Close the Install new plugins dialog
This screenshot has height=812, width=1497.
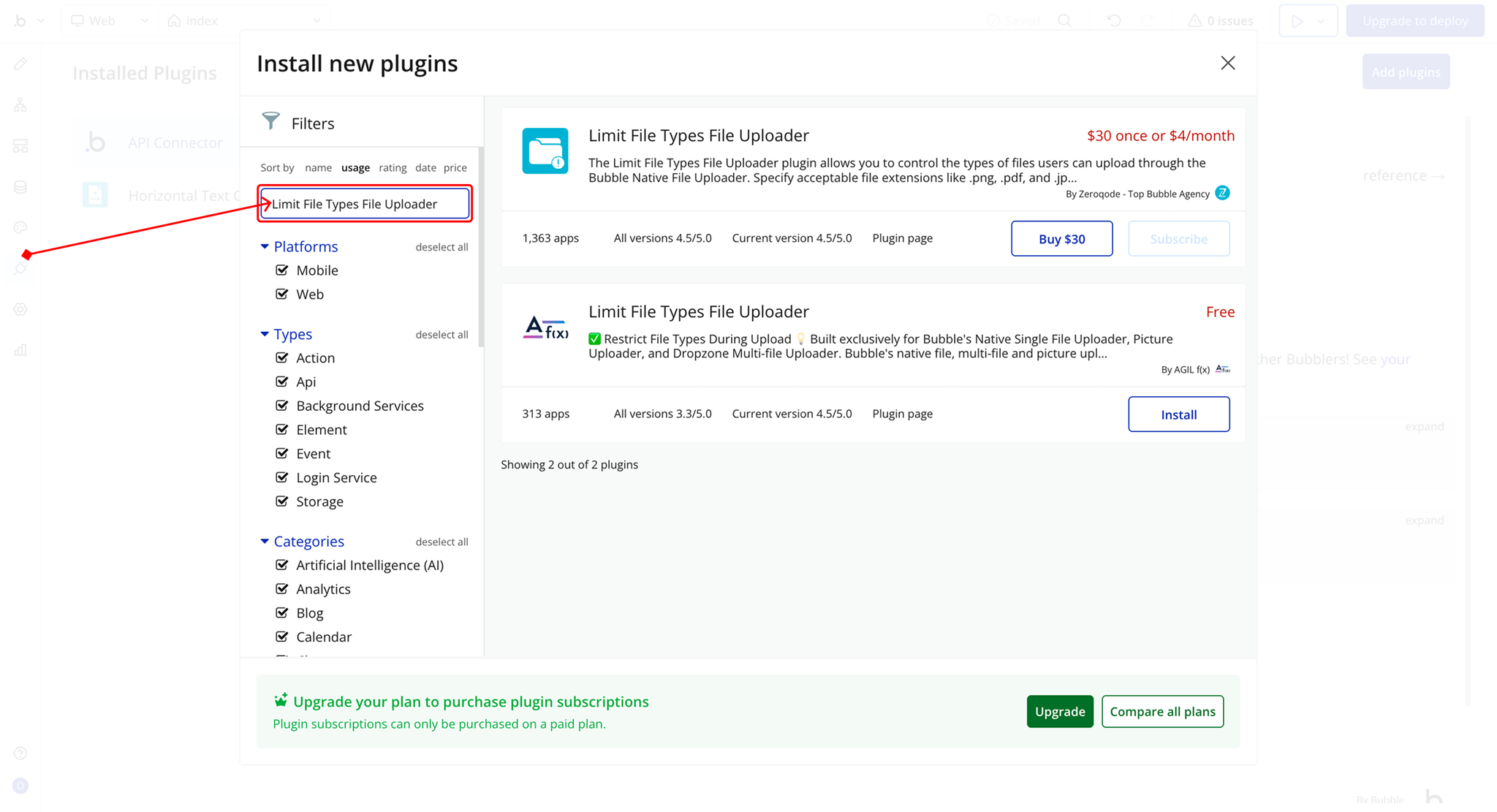(1227, 63)
